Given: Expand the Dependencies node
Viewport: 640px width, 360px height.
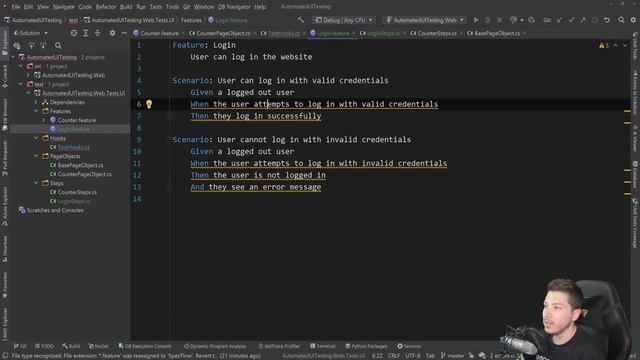Looking at the screenshot, I should pos(36,102).
